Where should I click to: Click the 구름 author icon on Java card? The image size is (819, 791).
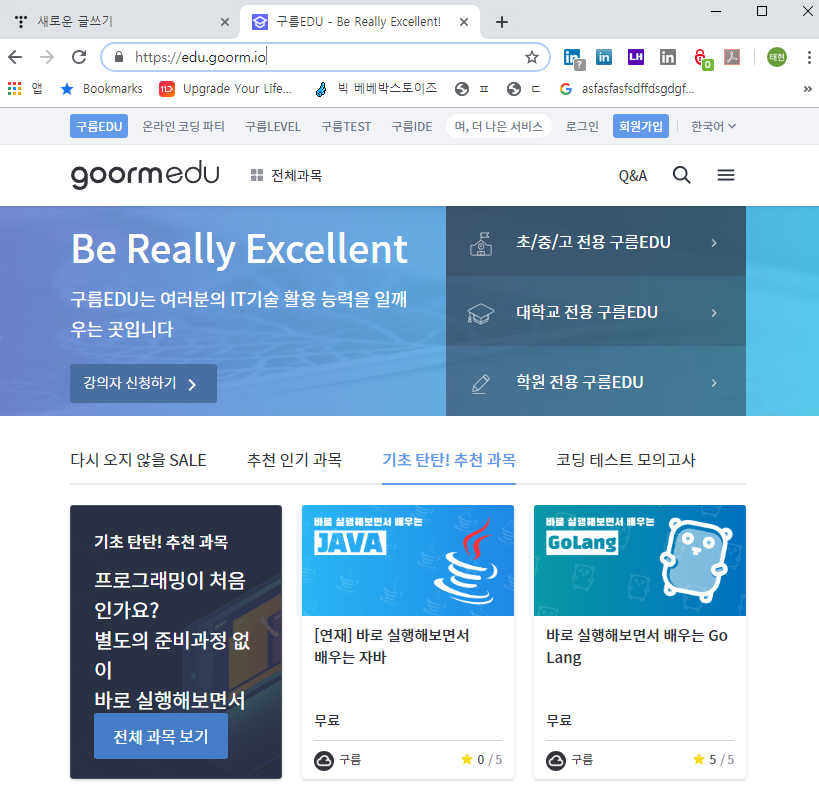coord(324,760)
